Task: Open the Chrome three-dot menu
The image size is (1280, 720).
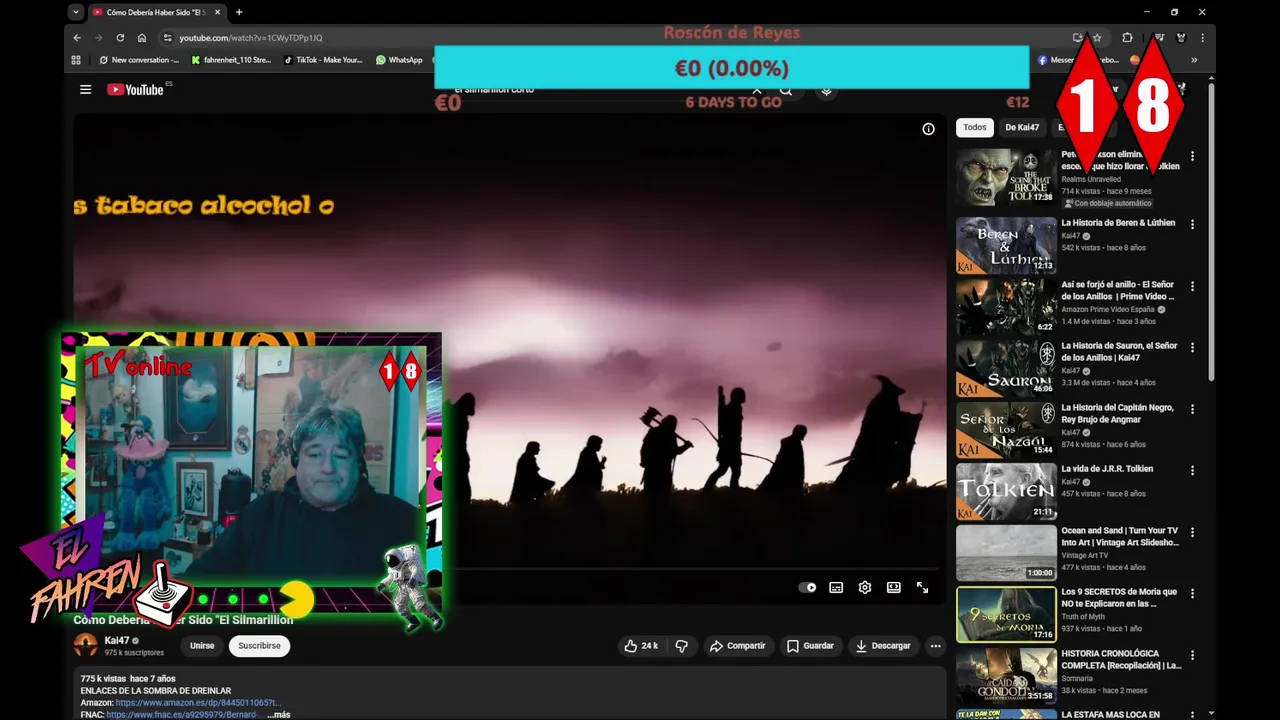Action: (x=1202, y=38)
